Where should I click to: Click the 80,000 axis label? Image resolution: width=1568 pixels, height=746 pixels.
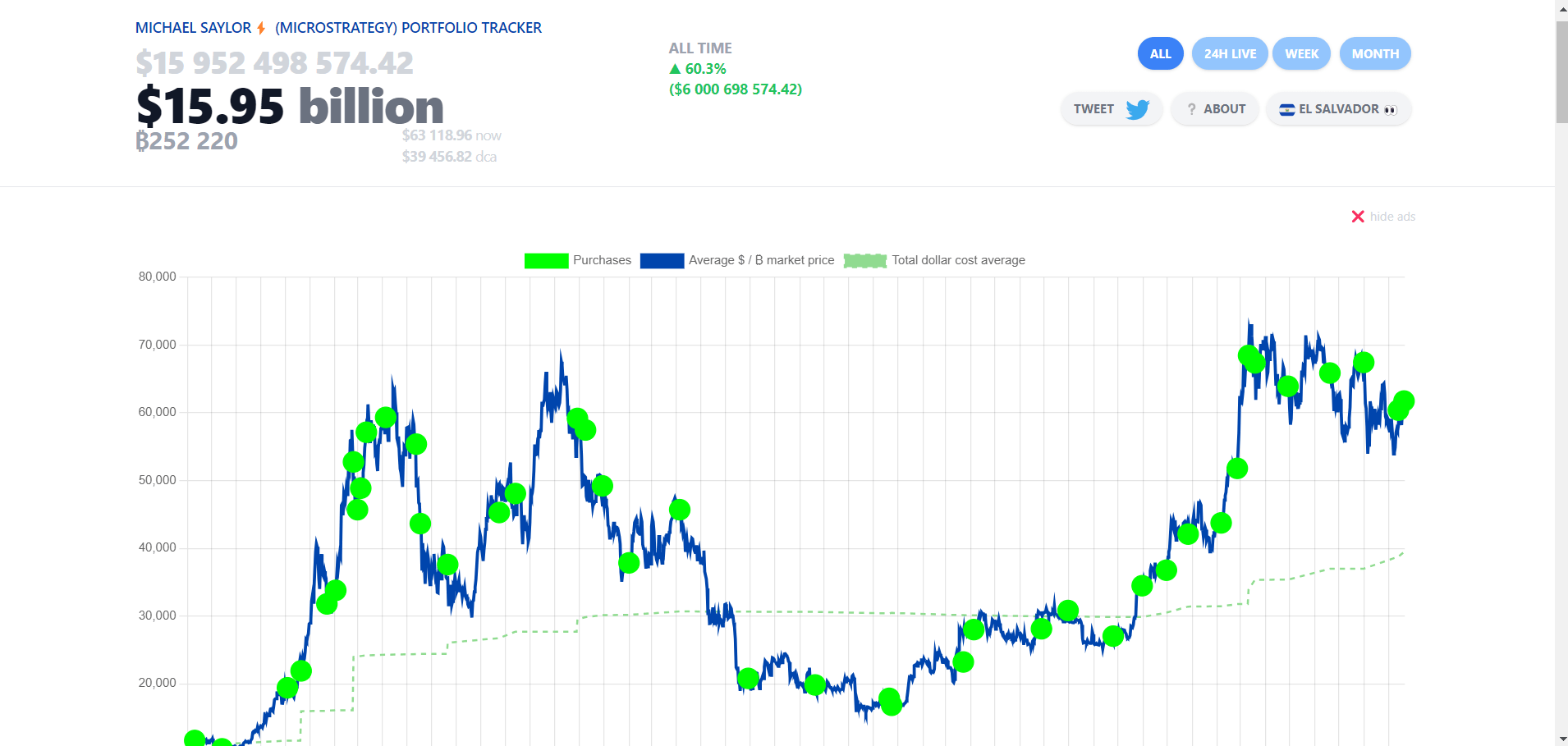click(x=157, y=277)
